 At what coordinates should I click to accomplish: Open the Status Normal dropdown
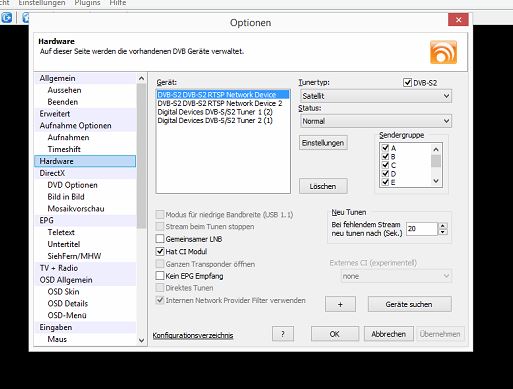376,121
